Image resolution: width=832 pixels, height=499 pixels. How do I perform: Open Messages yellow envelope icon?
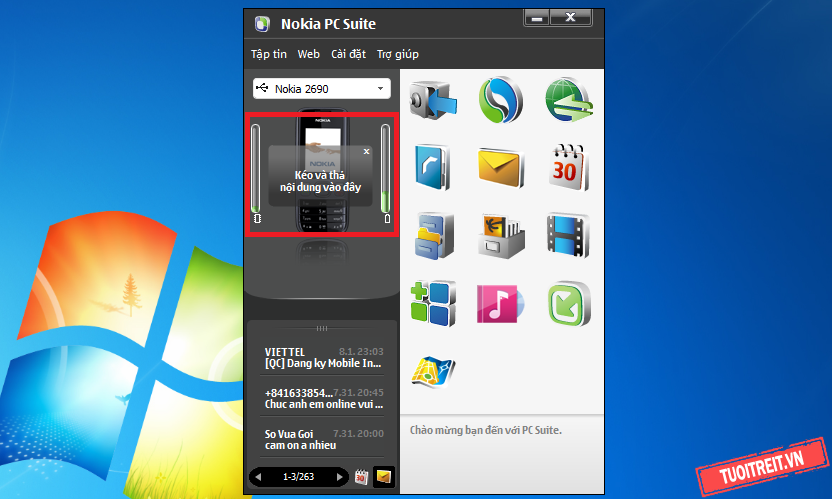click(x=500, y=167)
